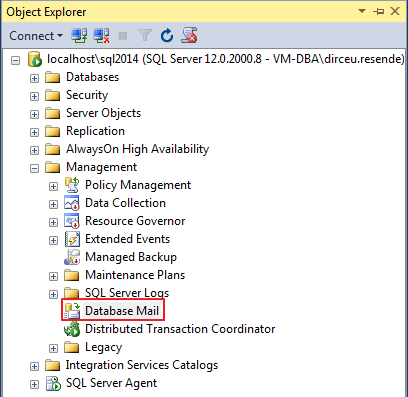Image resolution: width=408 pixels, height=397 pixels.
Task: Click the Disconnect server toolbar icon
Action: 102,36
